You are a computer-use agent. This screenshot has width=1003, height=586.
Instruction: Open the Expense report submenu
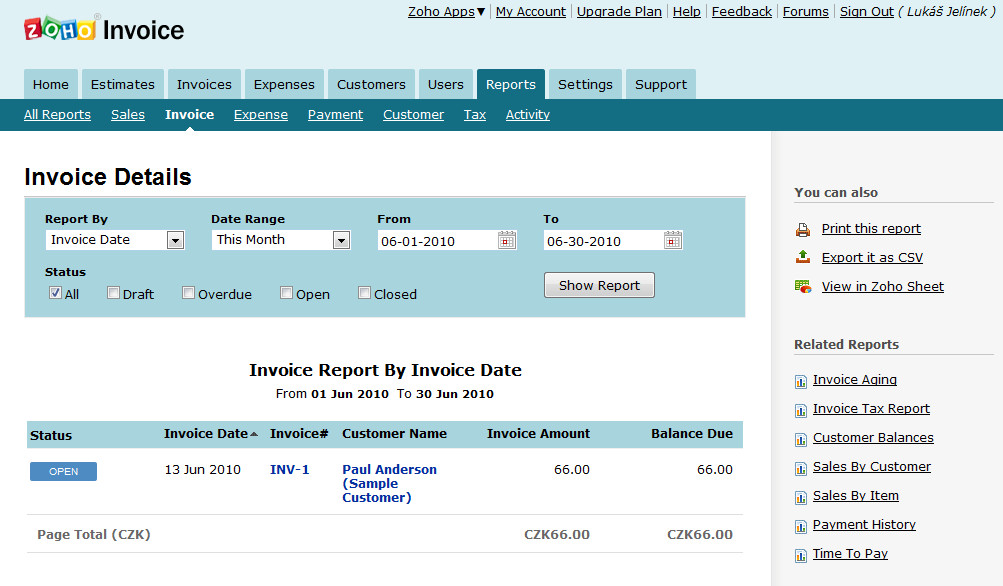pos(261,115)
